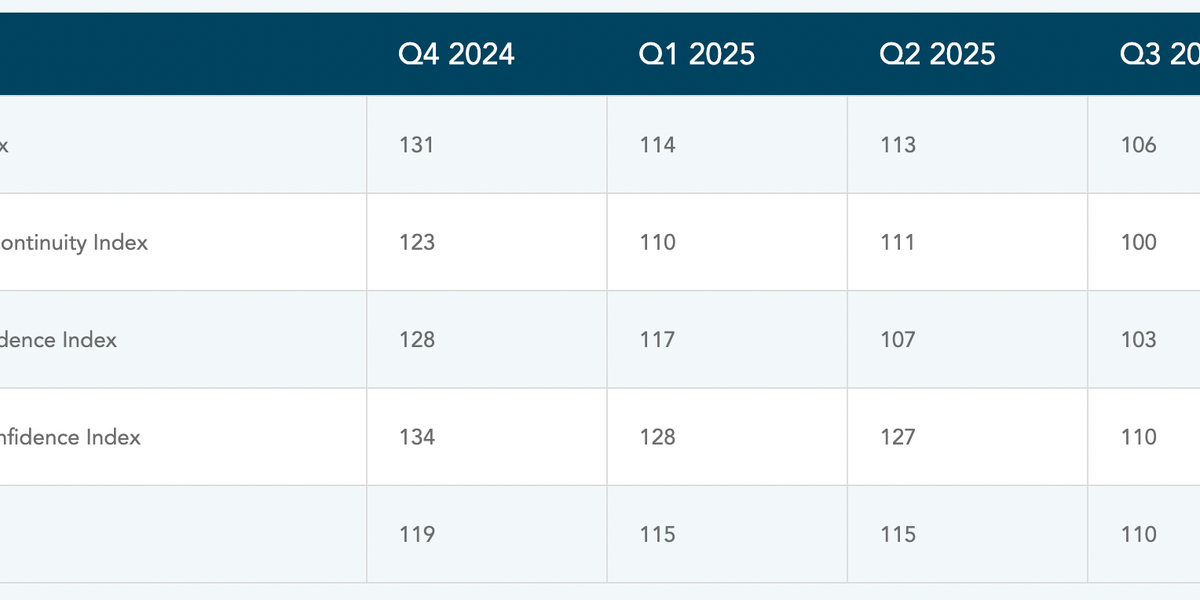
Task: Click the cell with value 106
Action: click(1139, 145)
